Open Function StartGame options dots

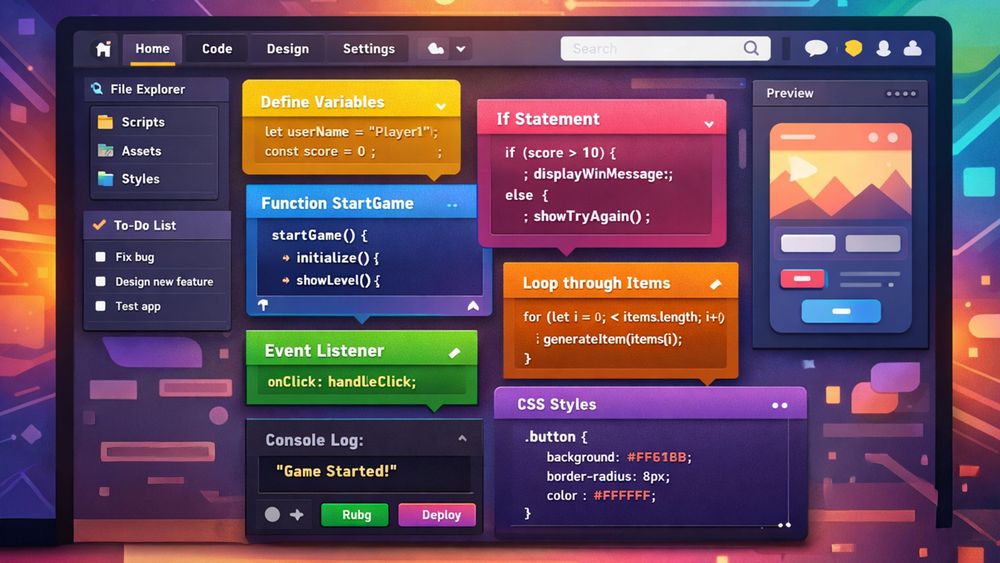point(452,205)
